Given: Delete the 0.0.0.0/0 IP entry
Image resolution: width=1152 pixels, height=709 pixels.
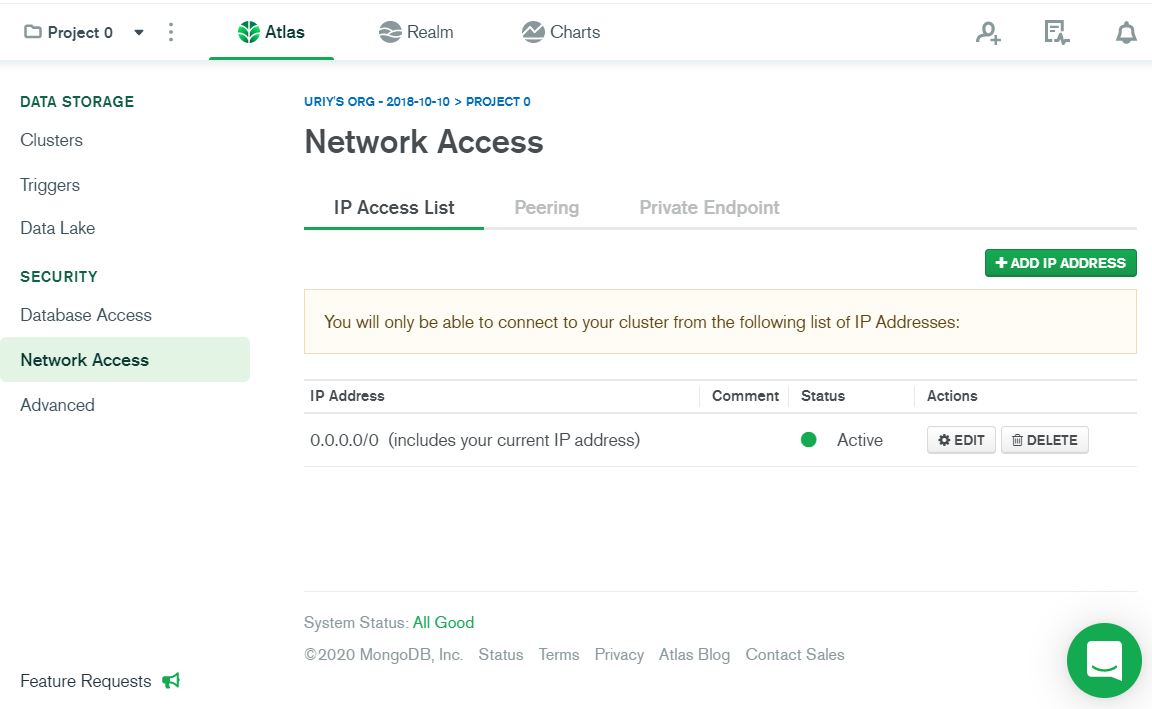Looking at the screenshot, I should 1044,440.
